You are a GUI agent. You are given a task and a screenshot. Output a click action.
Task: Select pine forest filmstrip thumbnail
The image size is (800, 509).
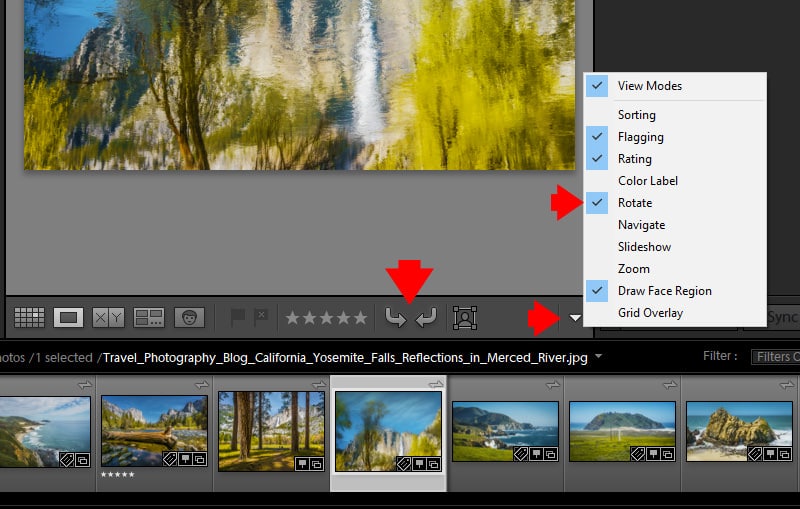click(271, 431)
